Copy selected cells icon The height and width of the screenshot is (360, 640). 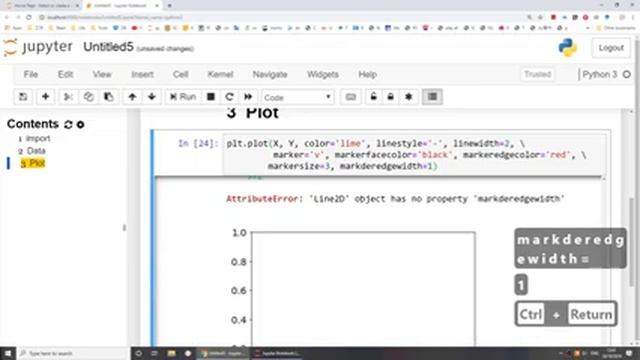click(89, 97)
